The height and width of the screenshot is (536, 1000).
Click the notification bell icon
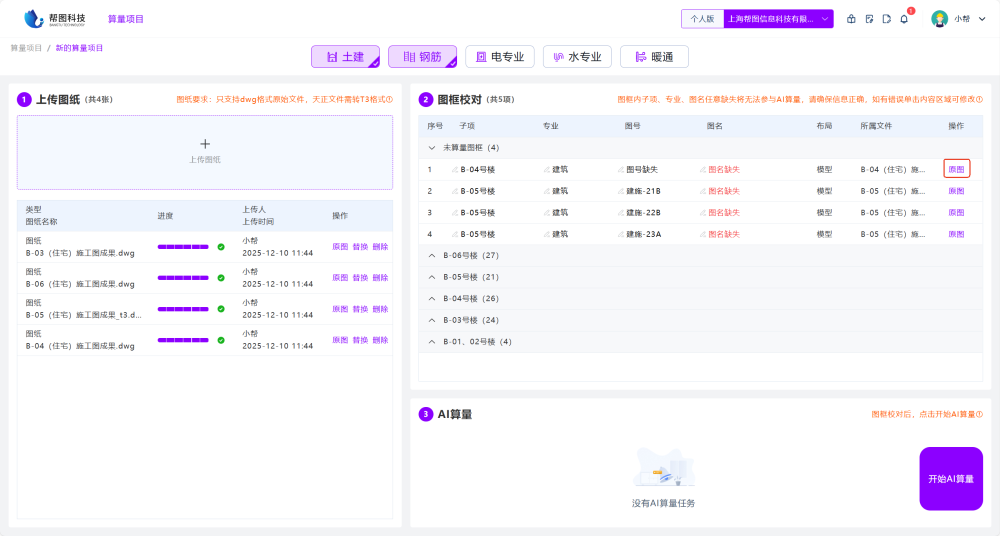point(904,19)
